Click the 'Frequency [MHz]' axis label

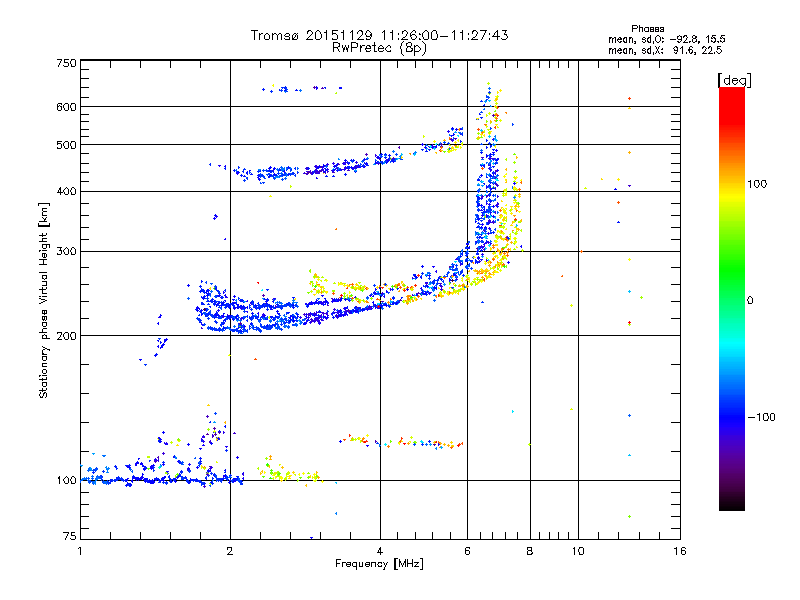[x=379, y=564]
